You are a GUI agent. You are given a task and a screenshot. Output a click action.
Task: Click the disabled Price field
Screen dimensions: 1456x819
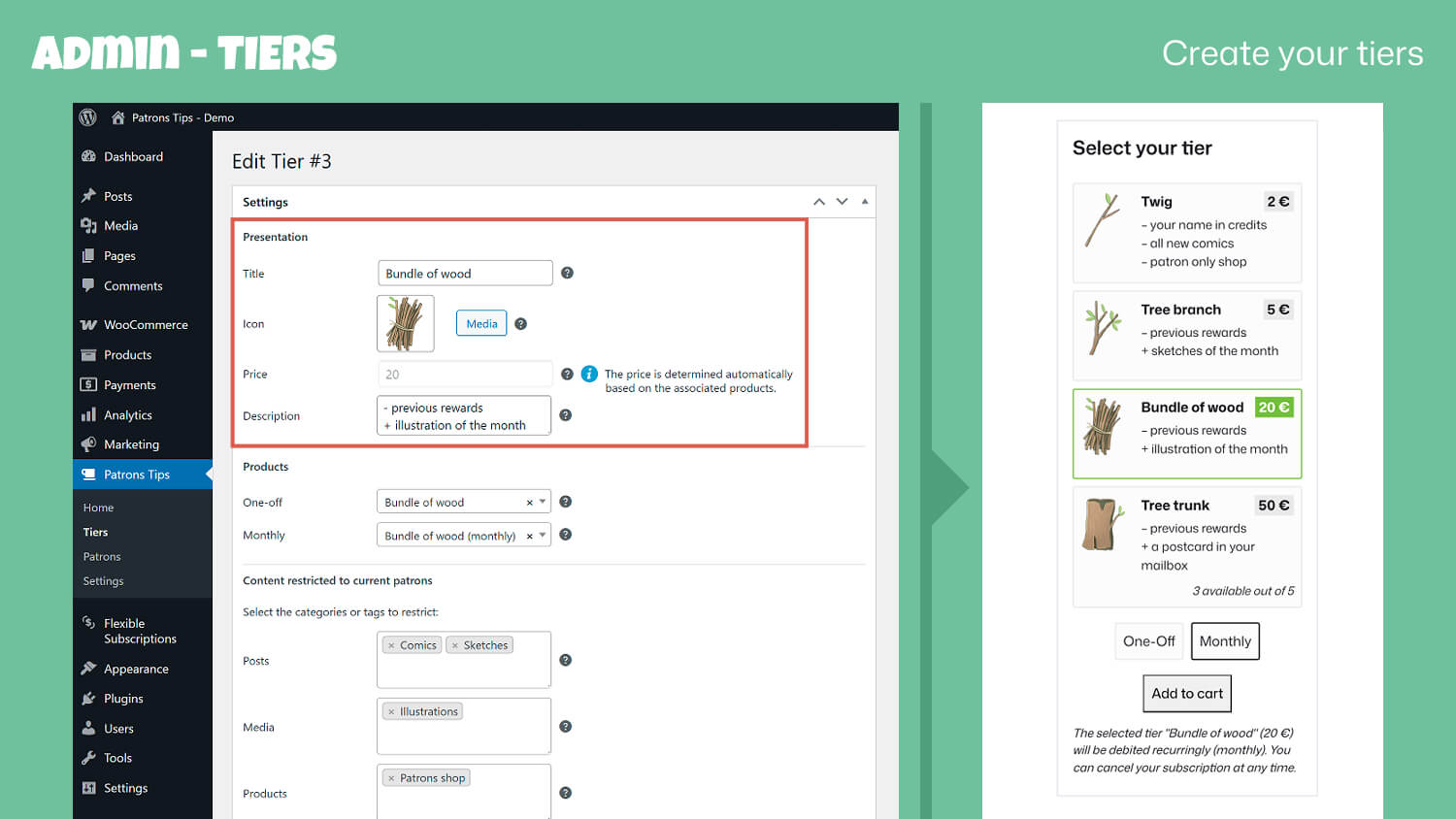(x=465, y=374)
